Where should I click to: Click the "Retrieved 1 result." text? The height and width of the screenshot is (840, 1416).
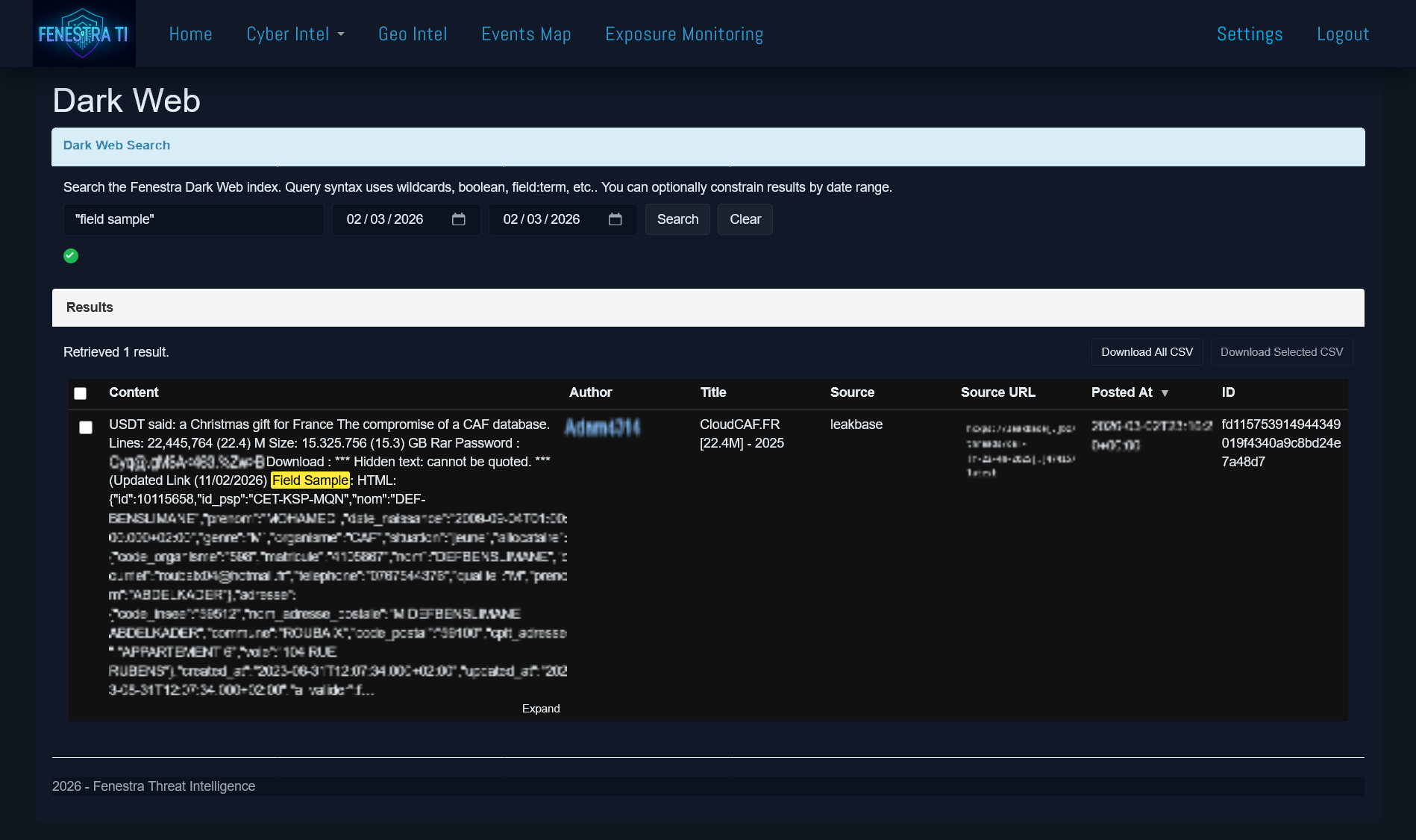(116, 352)
